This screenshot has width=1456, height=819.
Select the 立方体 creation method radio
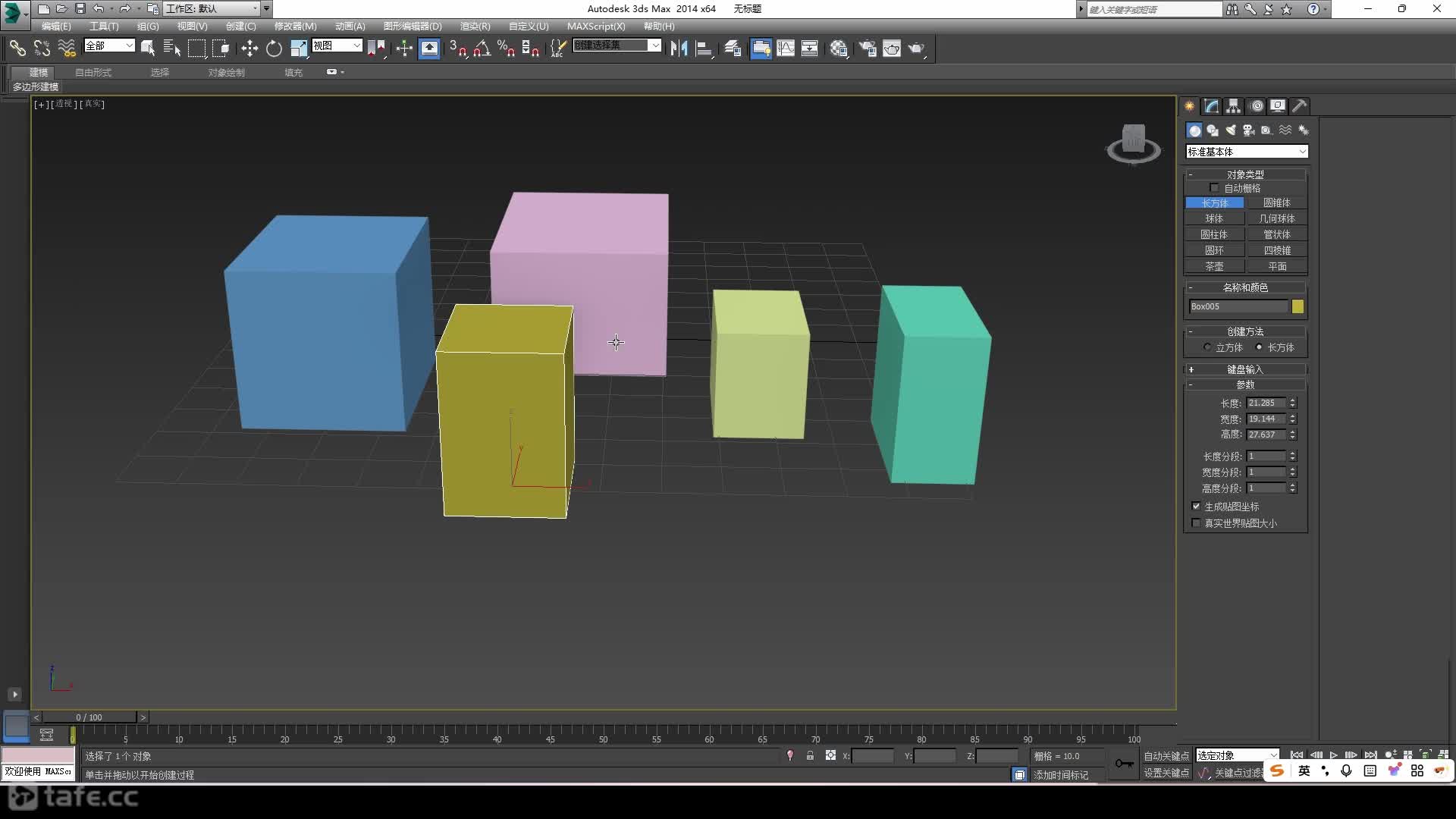click(x=1207, y=347)
